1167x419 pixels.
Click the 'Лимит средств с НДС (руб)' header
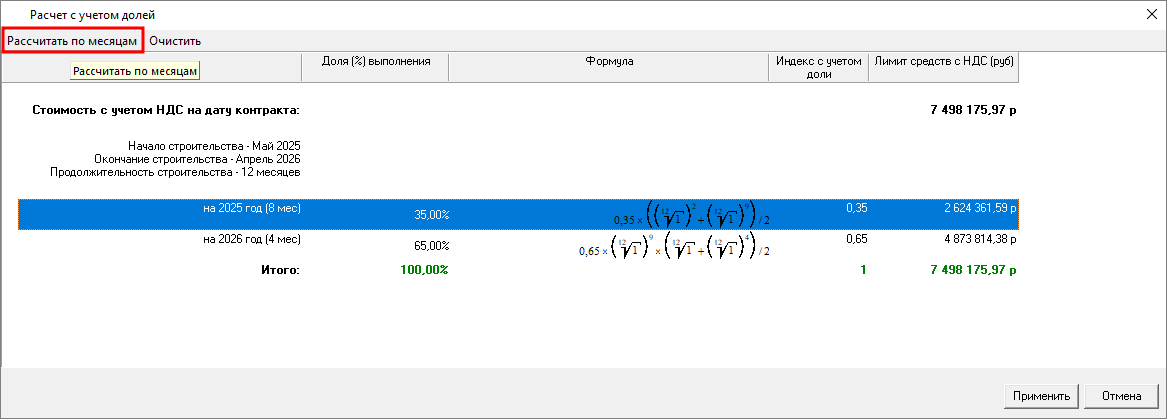coord(943,62)
